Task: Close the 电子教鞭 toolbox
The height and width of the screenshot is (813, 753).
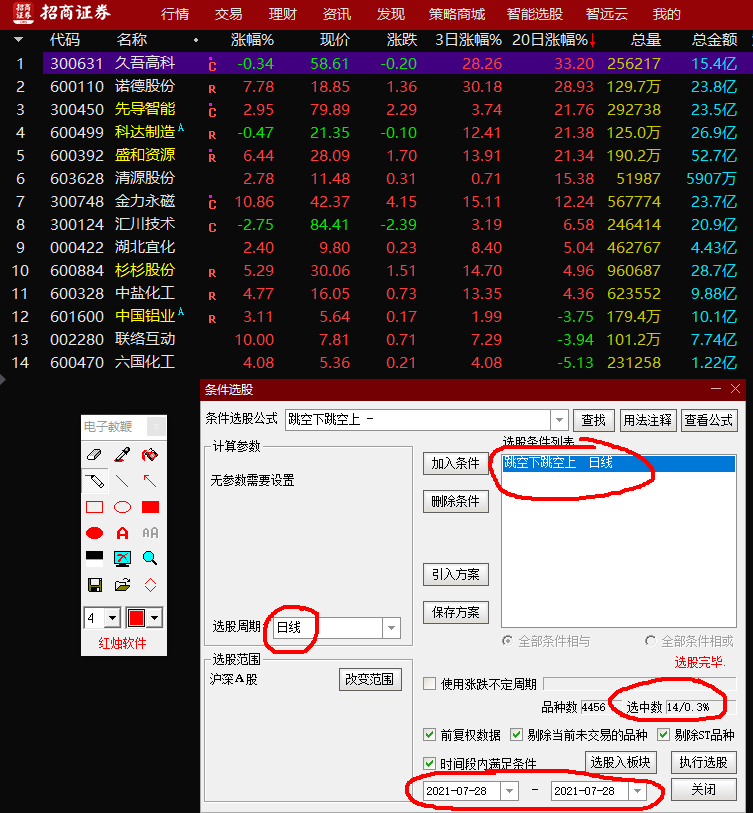Action: 157,426
